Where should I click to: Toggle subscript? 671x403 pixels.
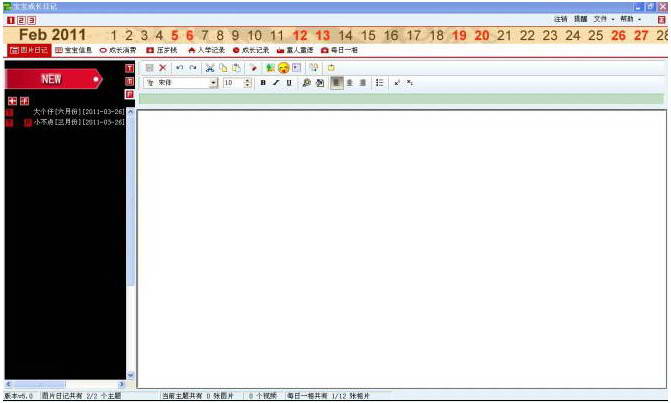pos(410,83)
